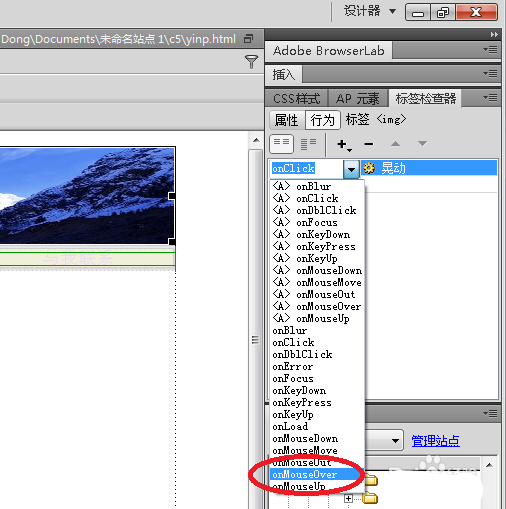Restore the document window with float icon
Screen dimensions: 506x509
[x=248, y=39]
